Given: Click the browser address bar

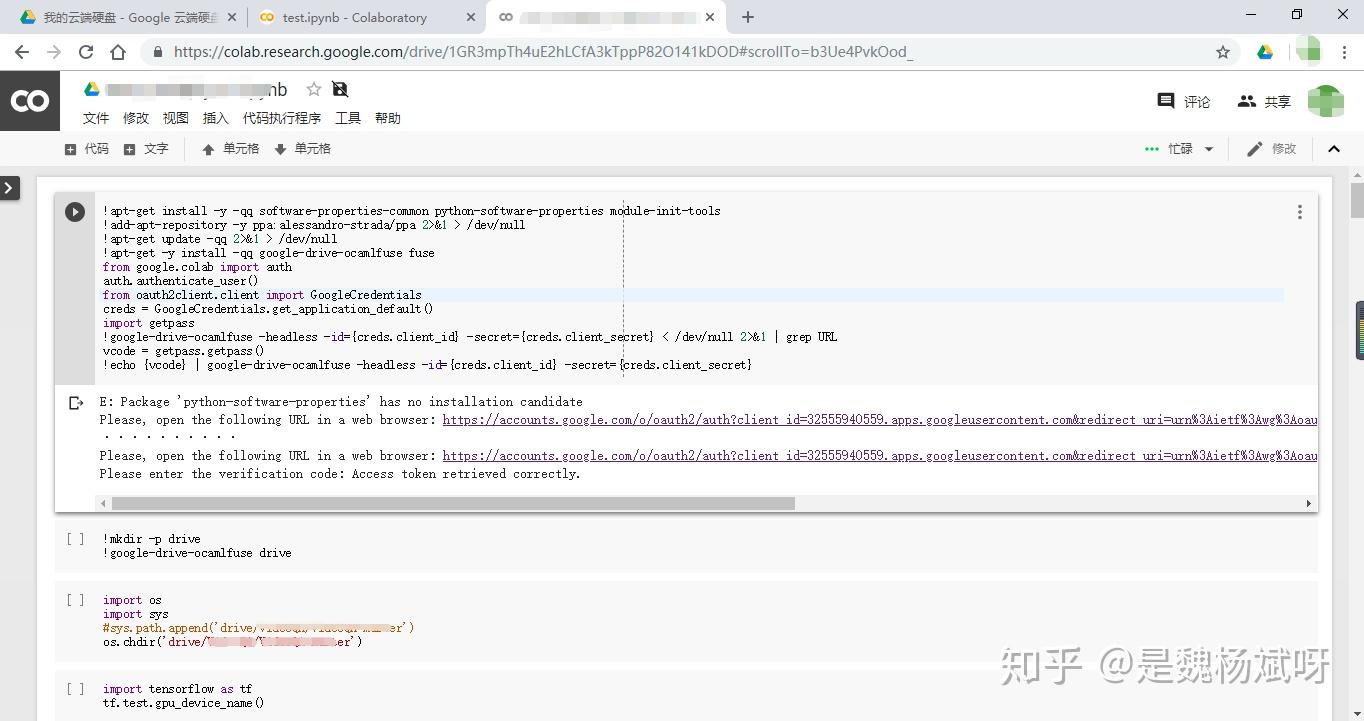Looking at the screenshot, I should pos(600,51).
